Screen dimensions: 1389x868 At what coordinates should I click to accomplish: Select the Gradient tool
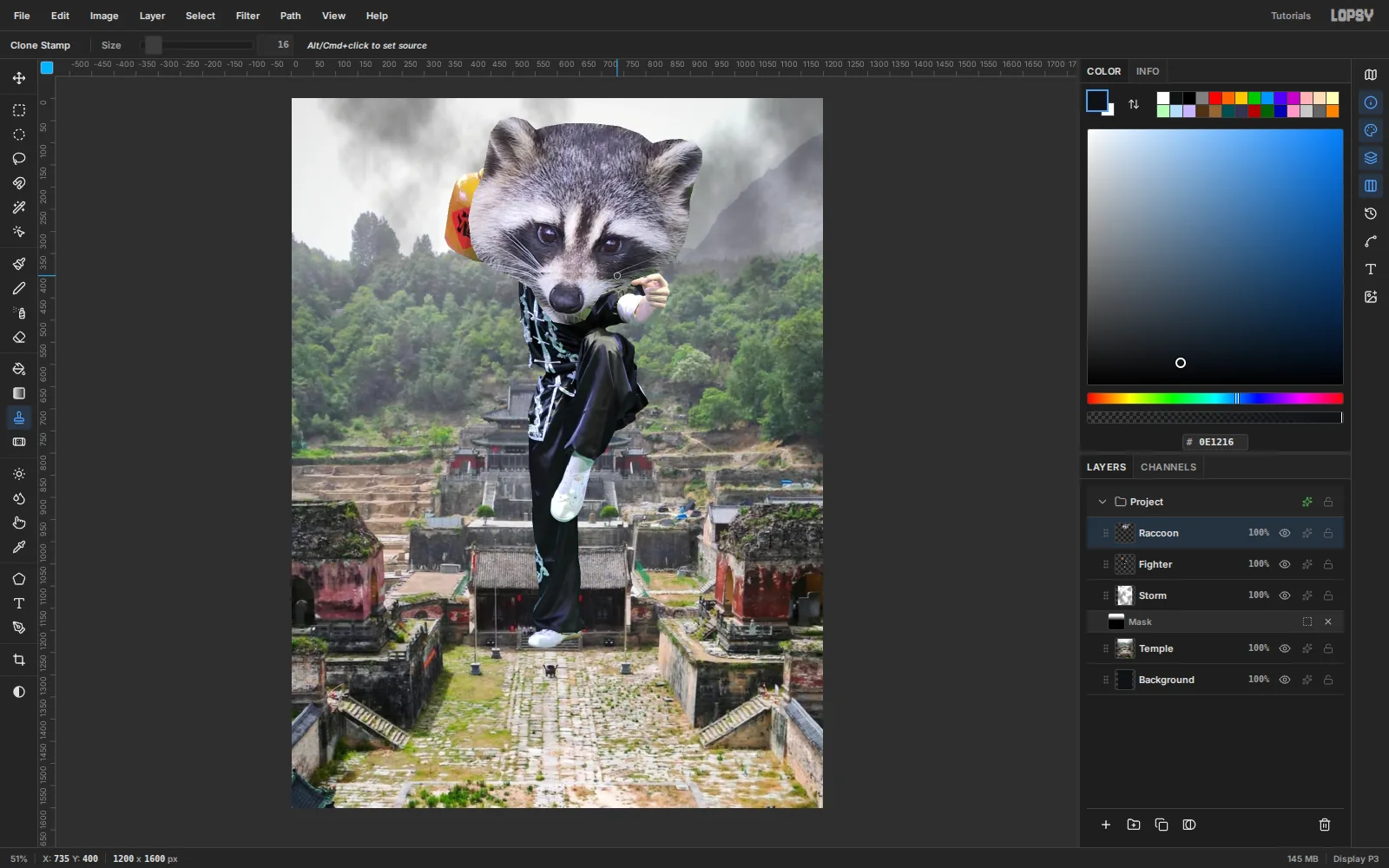click(19, 393)
